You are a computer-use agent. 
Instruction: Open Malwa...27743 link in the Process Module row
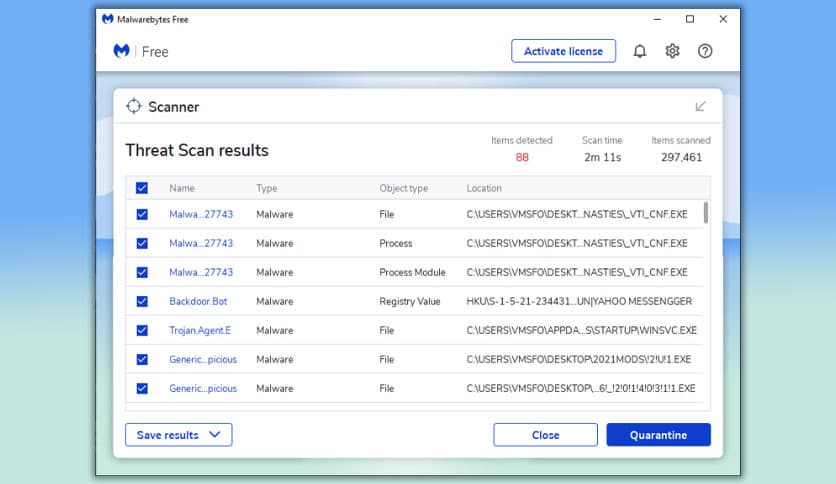(201, 272)
